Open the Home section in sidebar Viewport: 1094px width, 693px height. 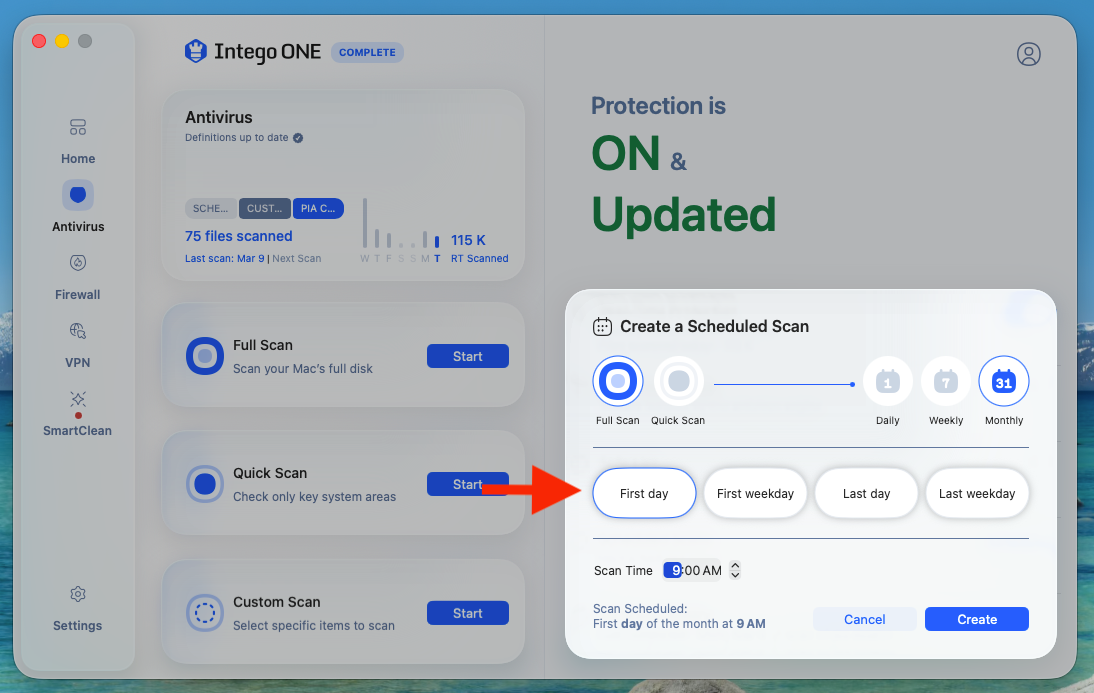[x=77, y=142]
